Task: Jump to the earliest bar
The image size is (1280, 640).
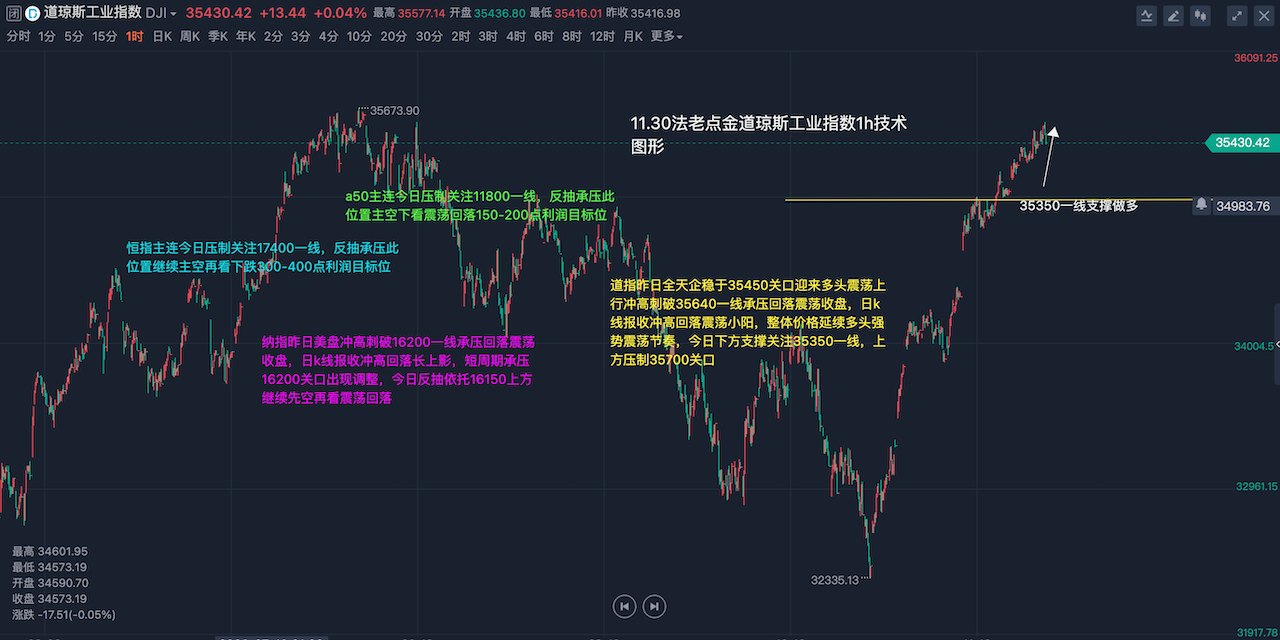Action: click(624, 605)
